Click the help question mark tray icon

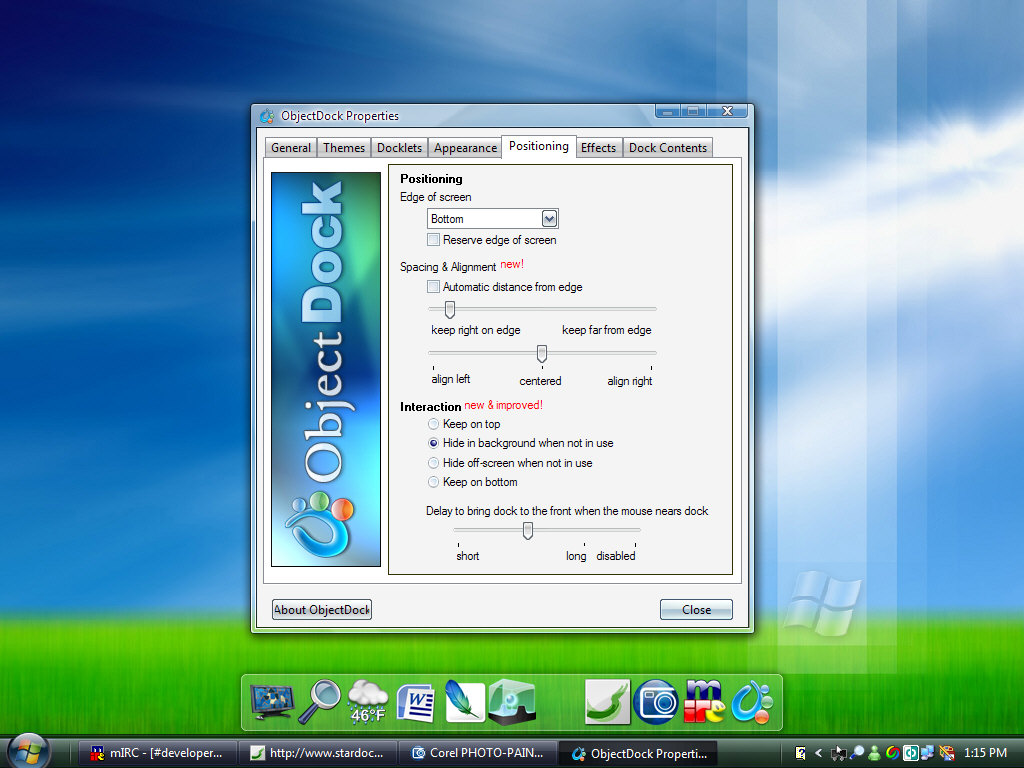(800, 753)
